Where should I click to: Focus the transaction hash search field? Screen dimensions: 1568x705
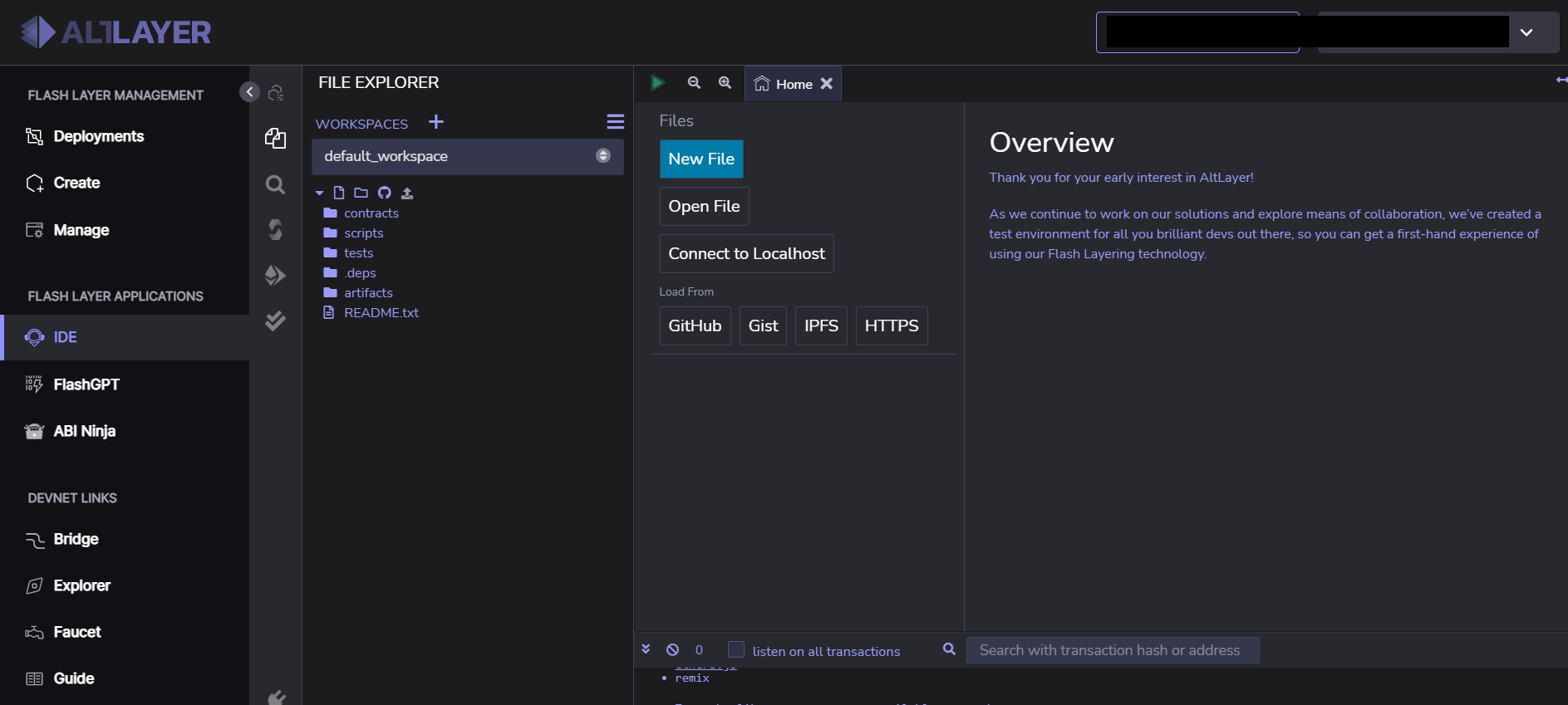1113,650
